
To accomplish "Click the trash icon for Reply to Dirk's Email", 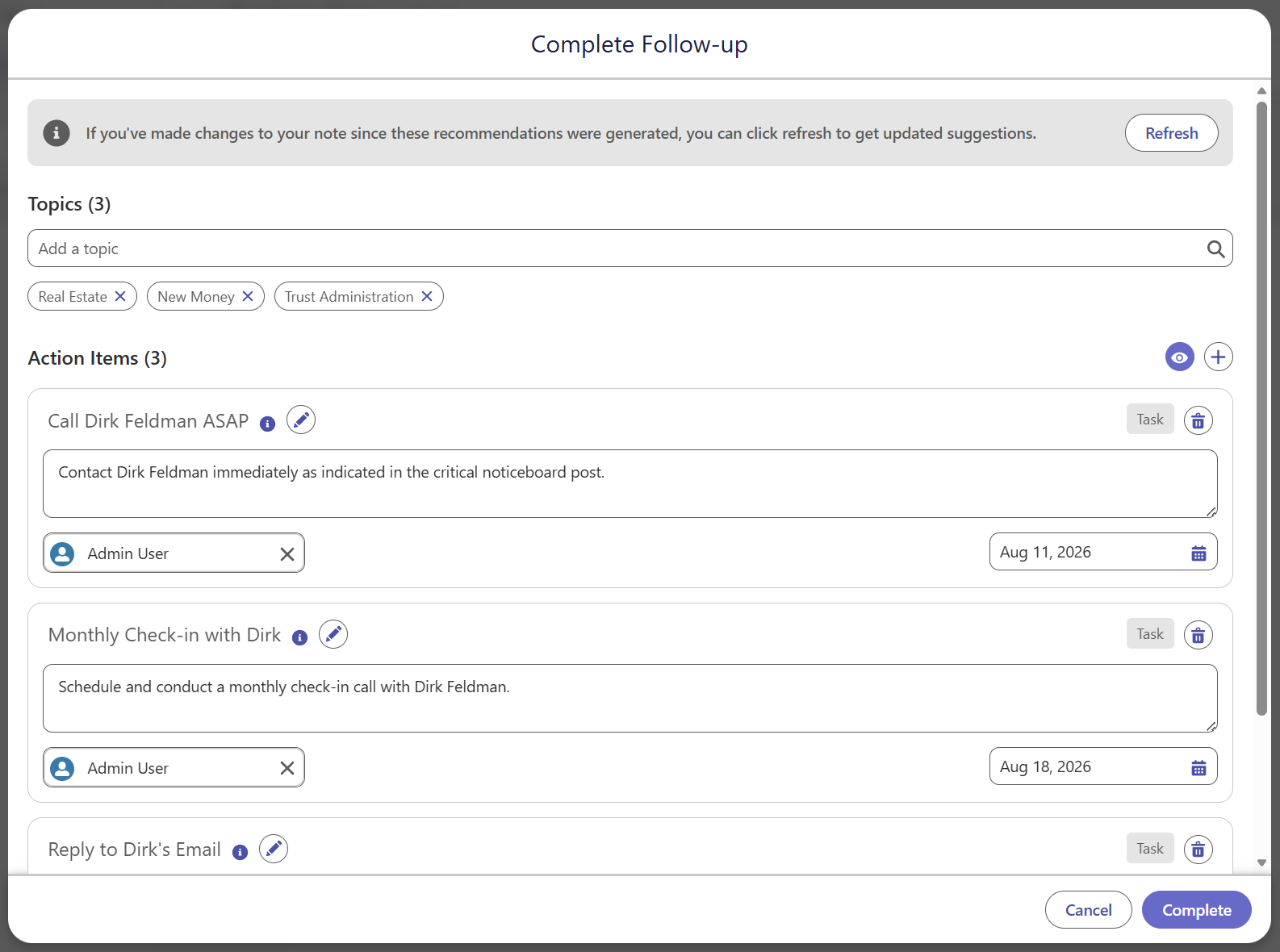I will (x=1198, y=850).
